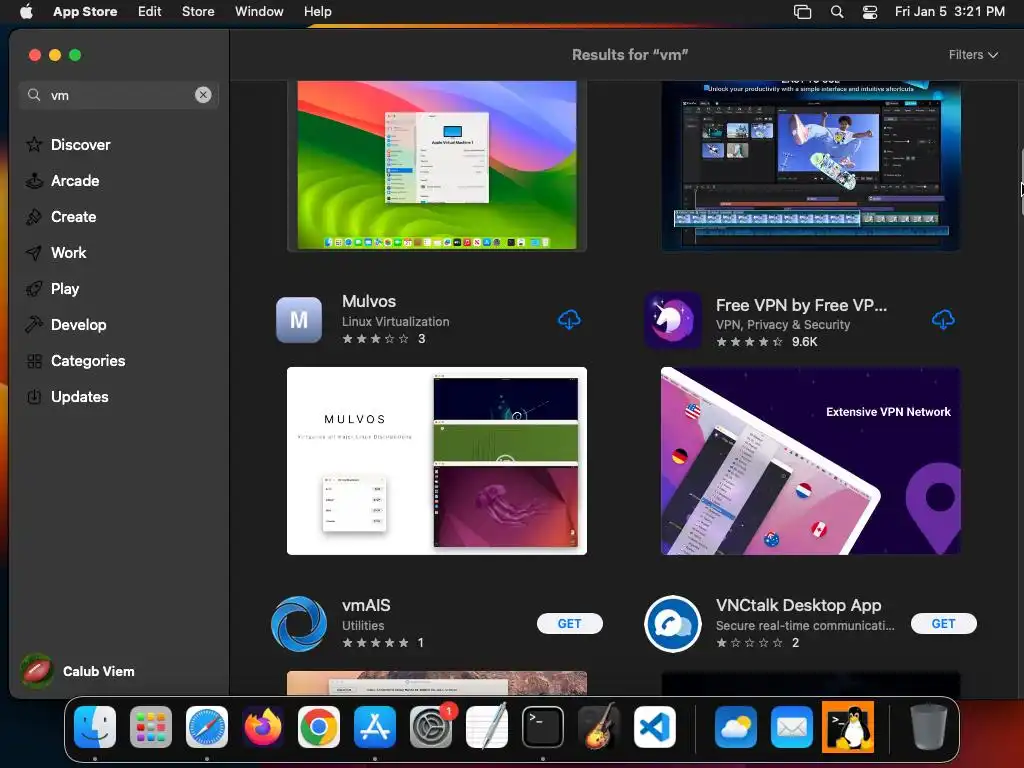
Task: Open the Trash in the Dock
Action: (929, 727)
